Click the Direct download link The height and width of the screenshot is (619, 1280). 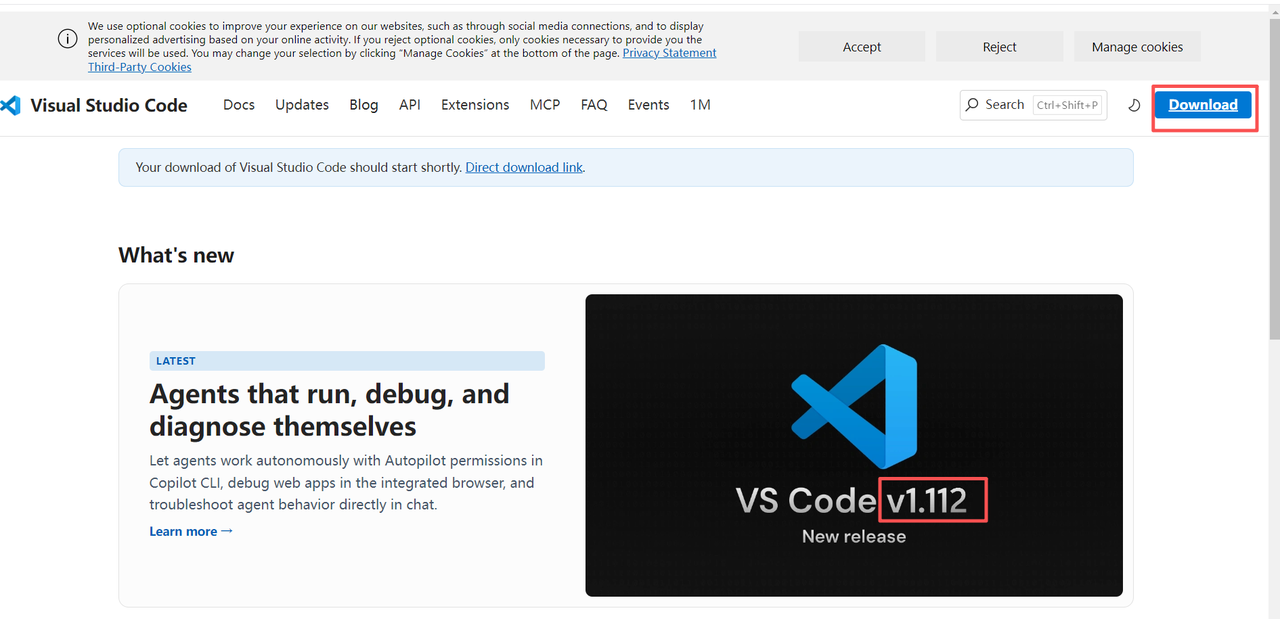click(524, 167)
